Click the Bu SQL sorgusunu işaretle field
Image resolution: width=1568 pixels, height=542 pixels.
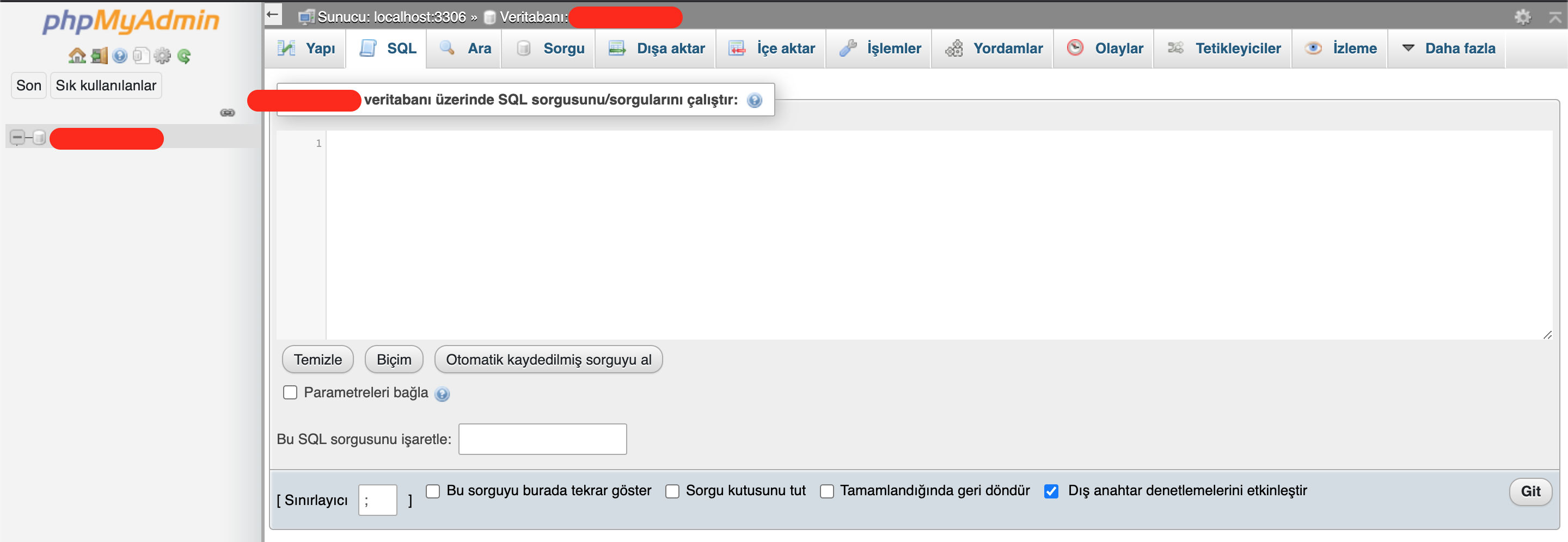[x=542, y=439]
